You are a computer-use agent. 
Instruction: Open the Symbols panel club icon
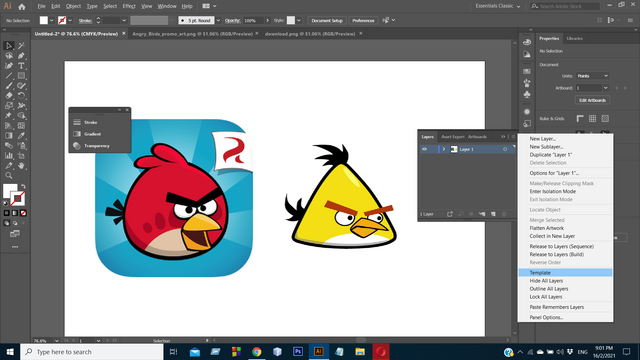(x=527, y=95)
